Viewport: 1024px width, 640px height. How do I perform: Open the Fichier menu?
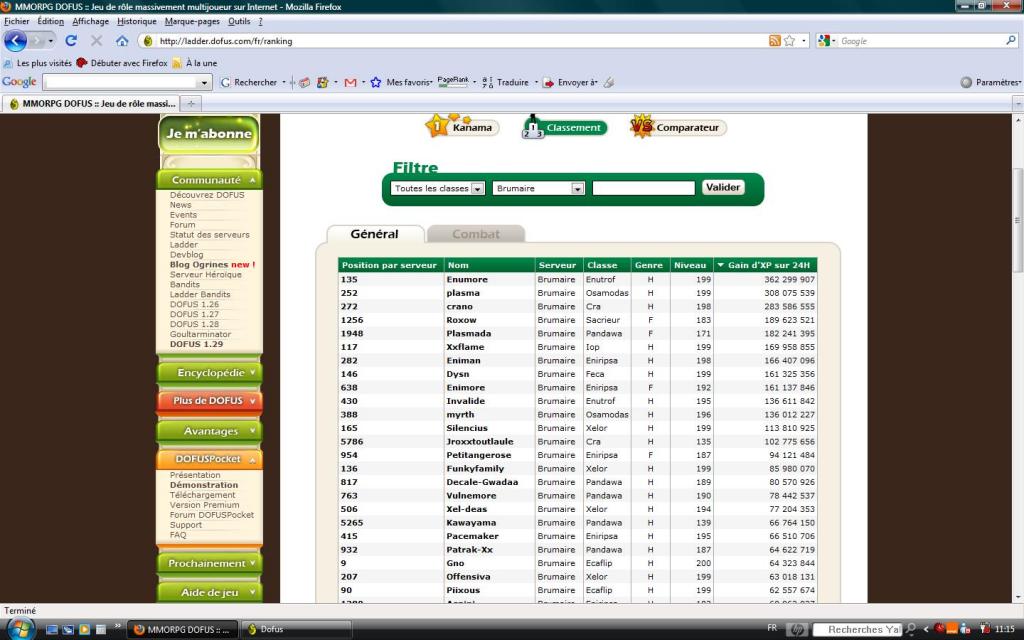16,22
